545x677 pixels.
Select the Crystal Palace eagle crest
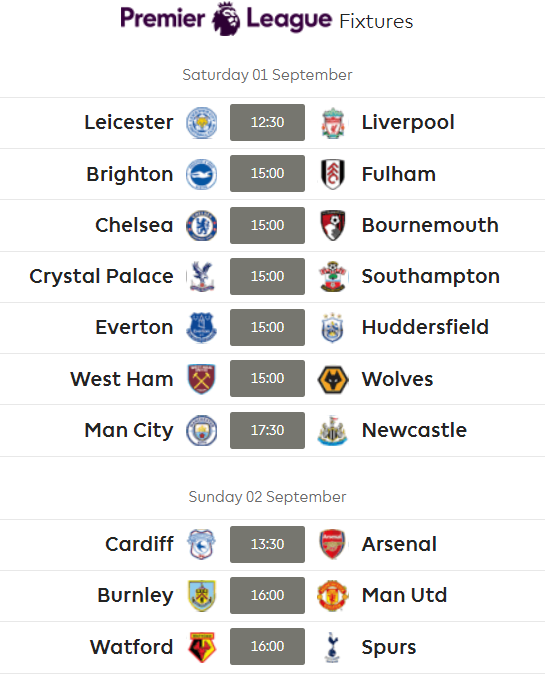(x=202, y=276)
